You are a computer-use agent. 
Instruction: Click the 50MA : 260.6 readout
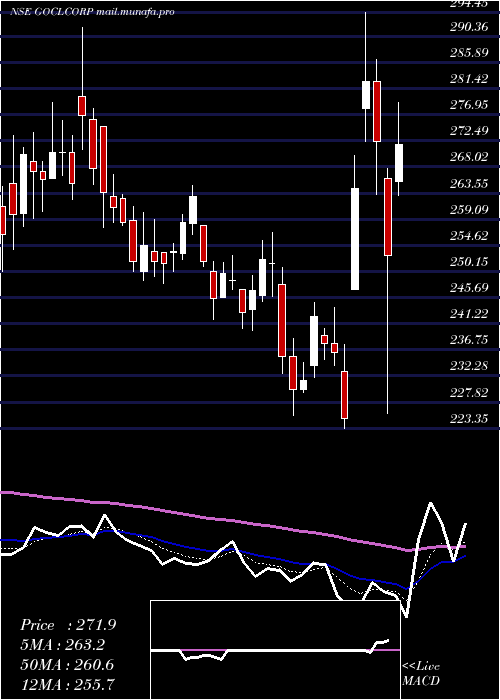67,665
